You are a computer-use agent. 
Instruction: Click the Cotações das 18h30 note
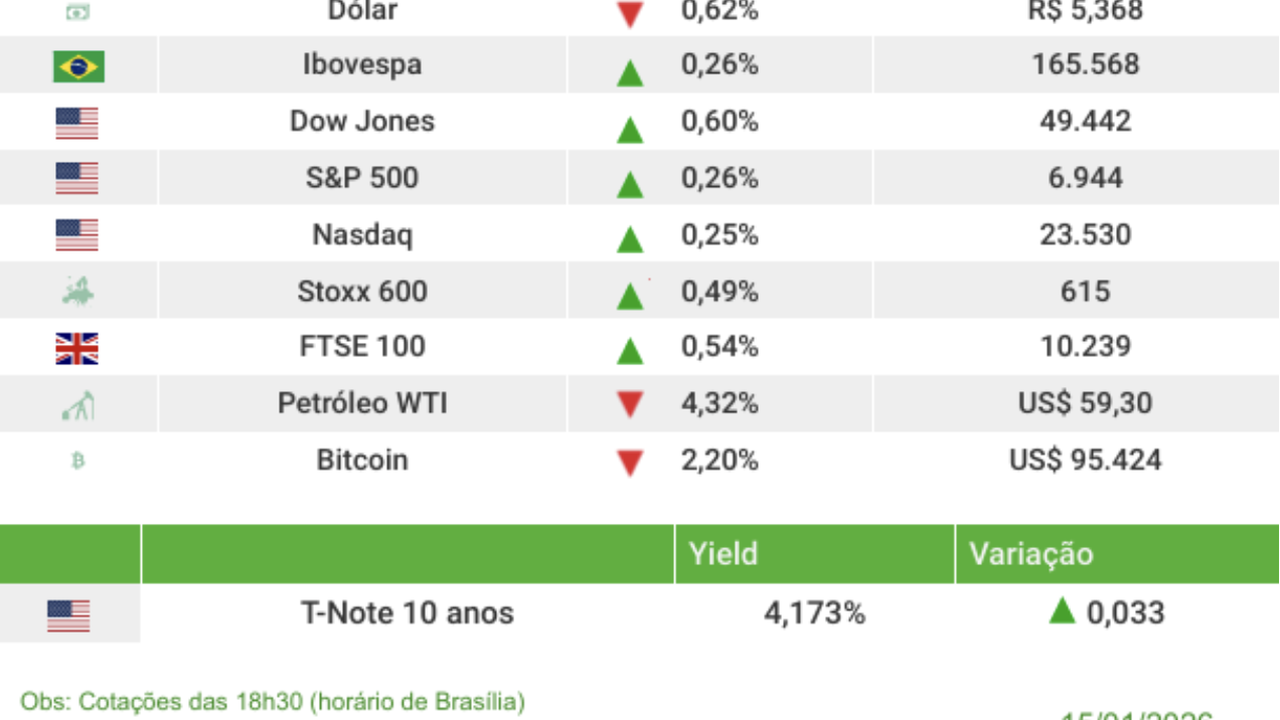pos(272,702)
